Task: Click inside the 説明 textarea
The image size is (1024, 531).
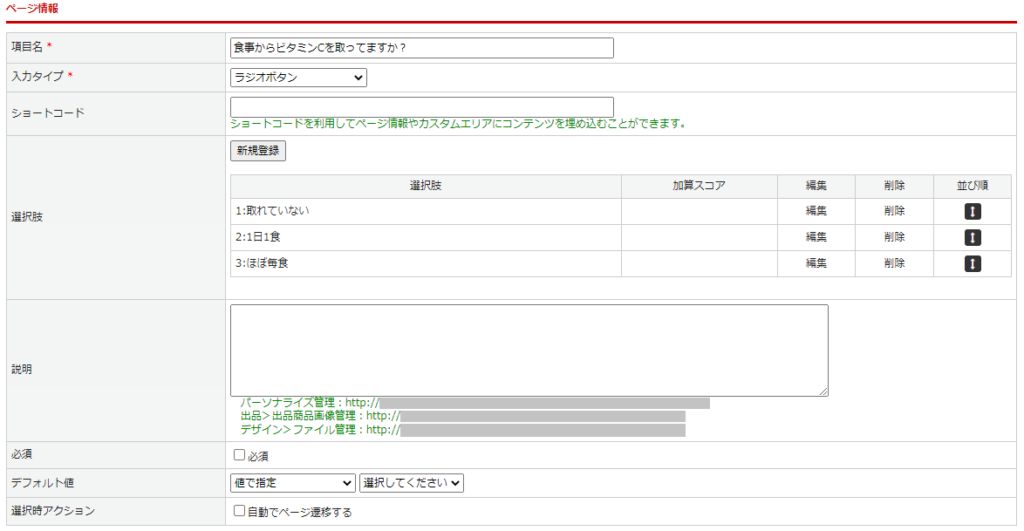Action: 529,350
